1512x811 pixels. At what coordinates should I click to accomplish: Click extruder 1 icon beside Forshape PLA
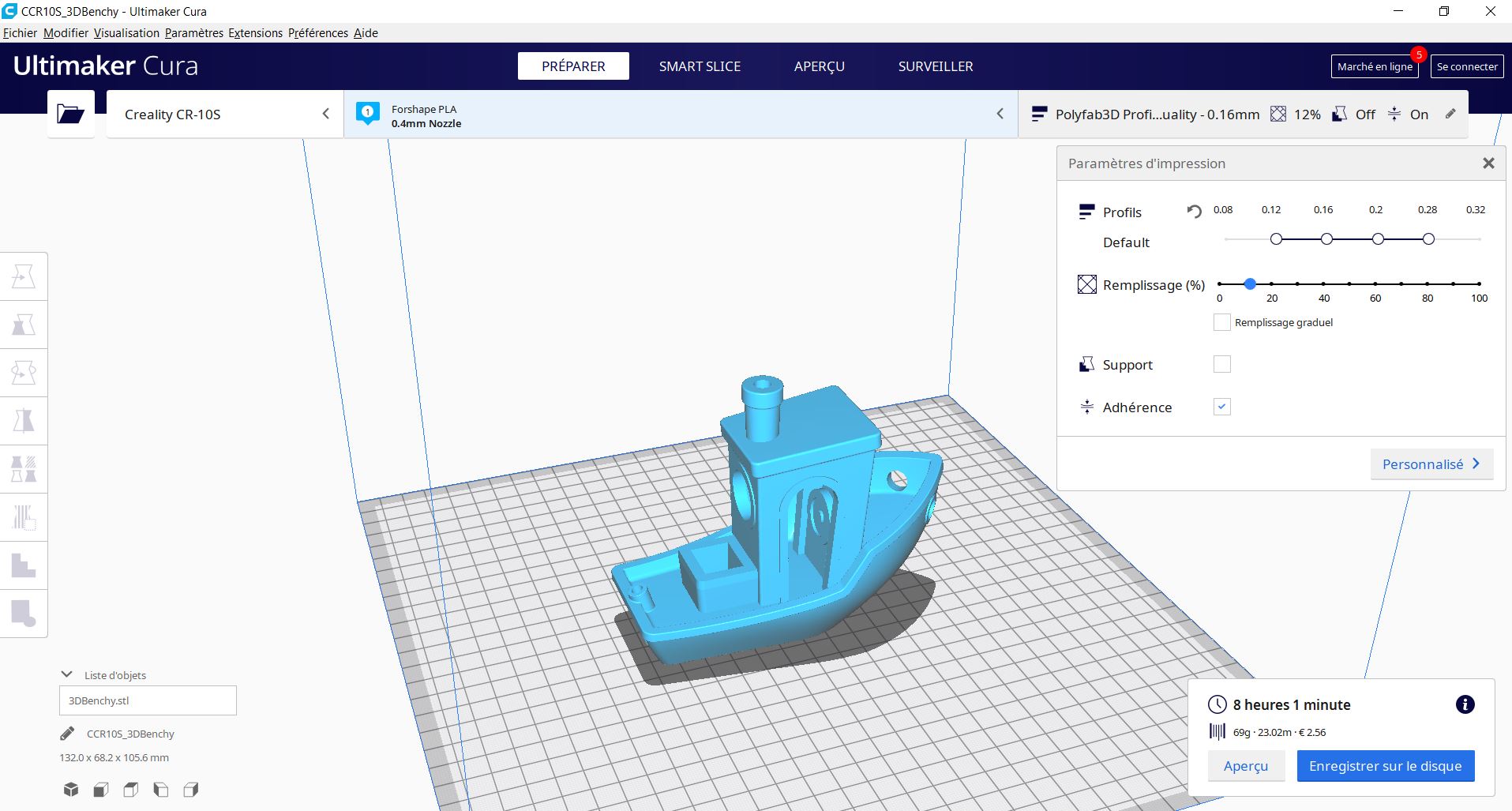pyautogui.click(x=367, y=113)
